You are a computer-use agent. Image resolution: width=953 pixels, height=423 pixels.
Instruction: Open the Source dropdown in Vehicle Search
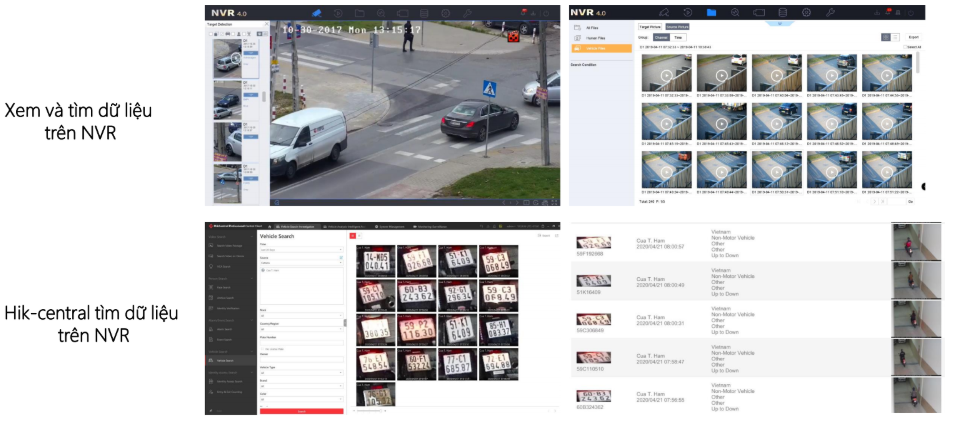click(x=301, y=263)
